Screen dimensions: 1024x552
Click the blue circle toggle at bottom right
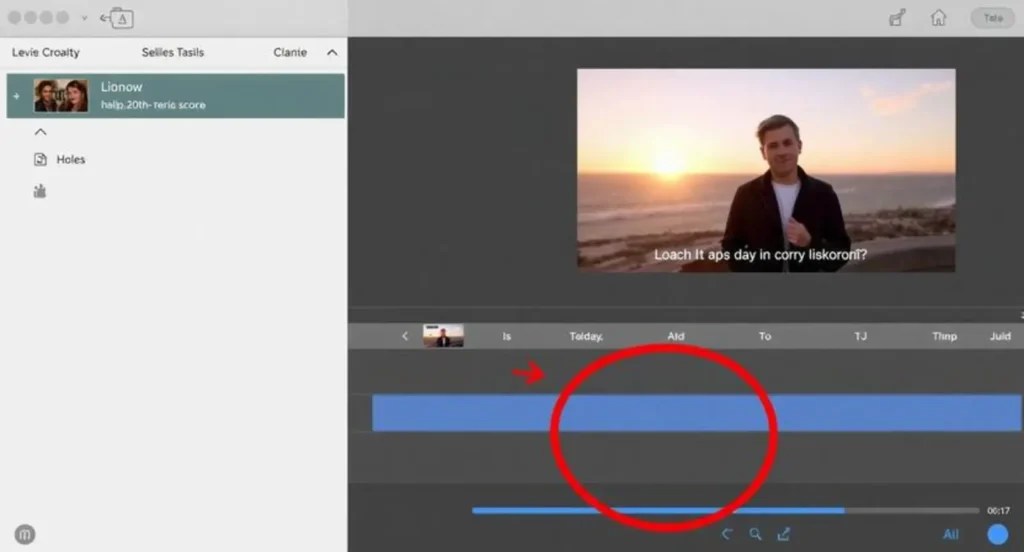(x=997, y=534)
